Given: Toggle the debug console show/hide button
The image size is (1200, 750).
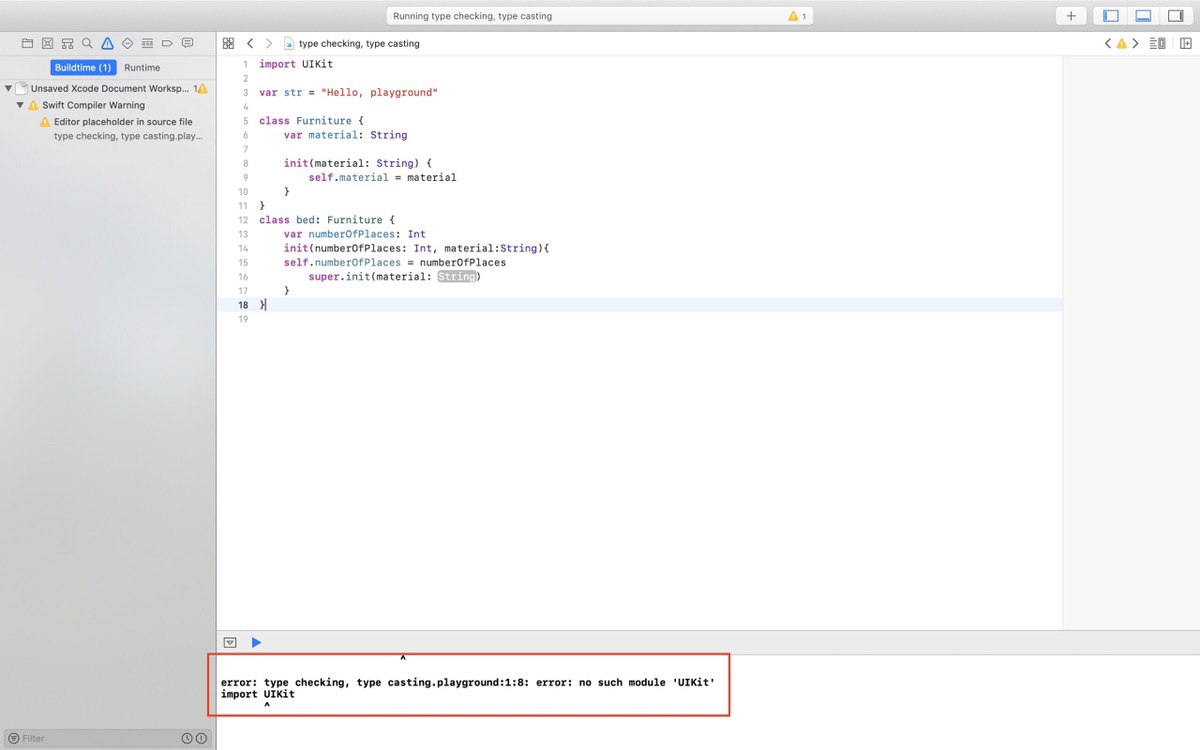Looking at the screenshot, I should (x=230, y=642).
